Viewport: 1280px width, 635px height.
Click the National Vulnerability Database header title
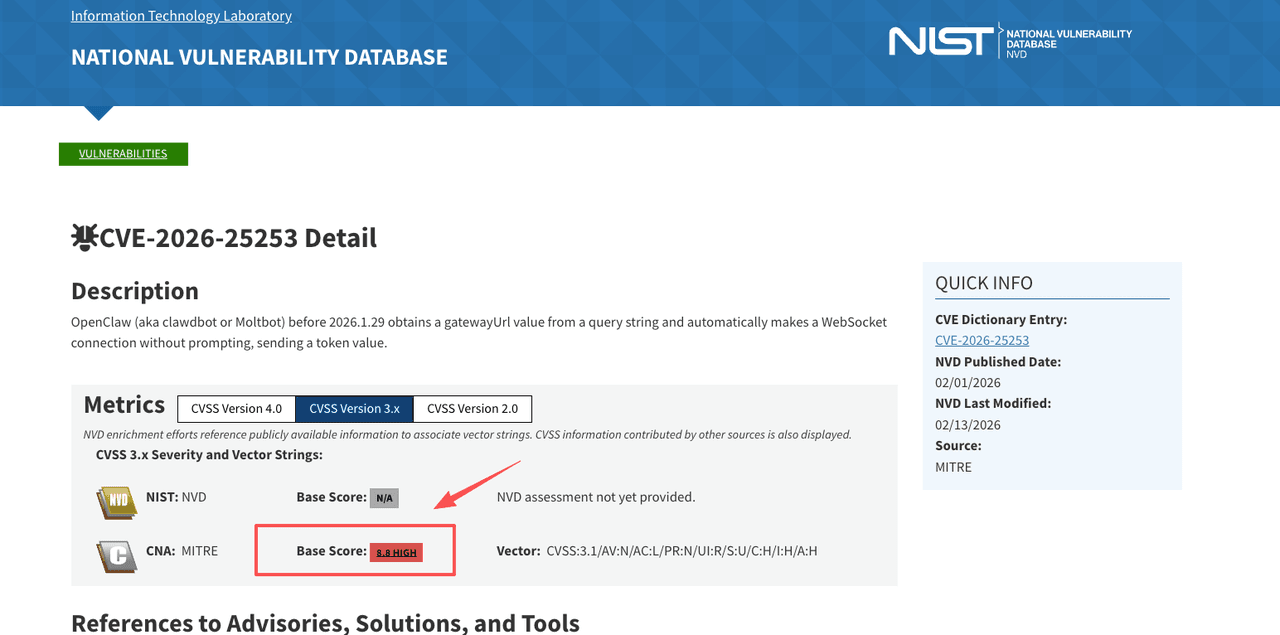click(x=259, y=57)
